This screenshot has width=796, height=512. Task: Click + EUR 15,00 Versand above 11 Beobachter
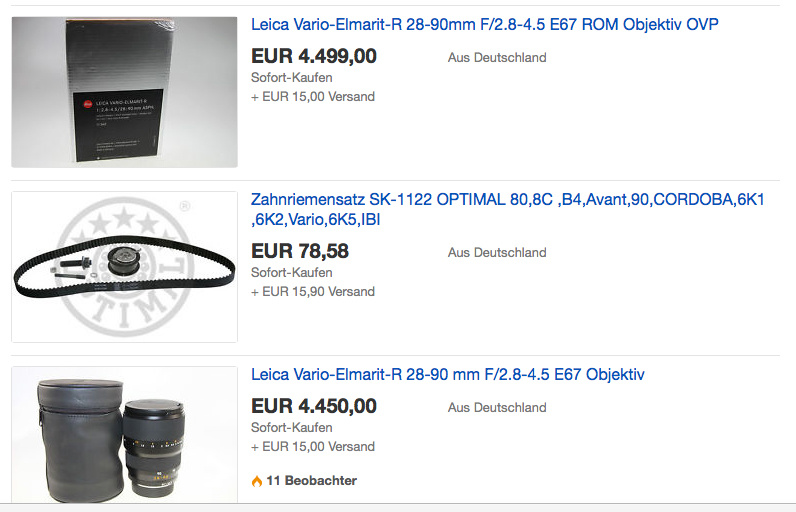[x=313, y=447]
